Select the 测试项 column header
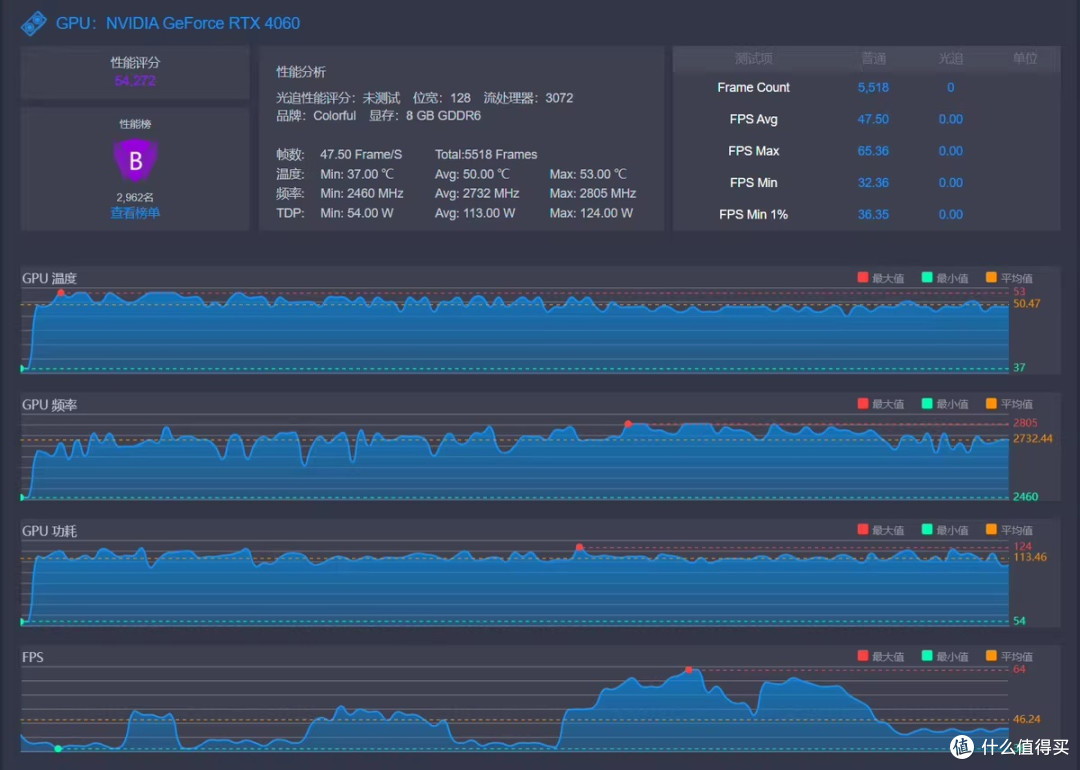Image resolution: width=1080 pixels, height=770 pixels. click(754, 59)
